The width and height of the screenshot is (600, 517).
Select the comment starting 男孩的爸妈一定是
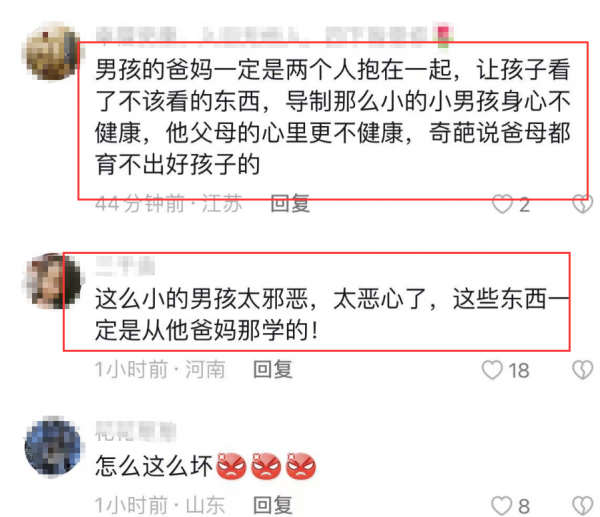point(333,117)
